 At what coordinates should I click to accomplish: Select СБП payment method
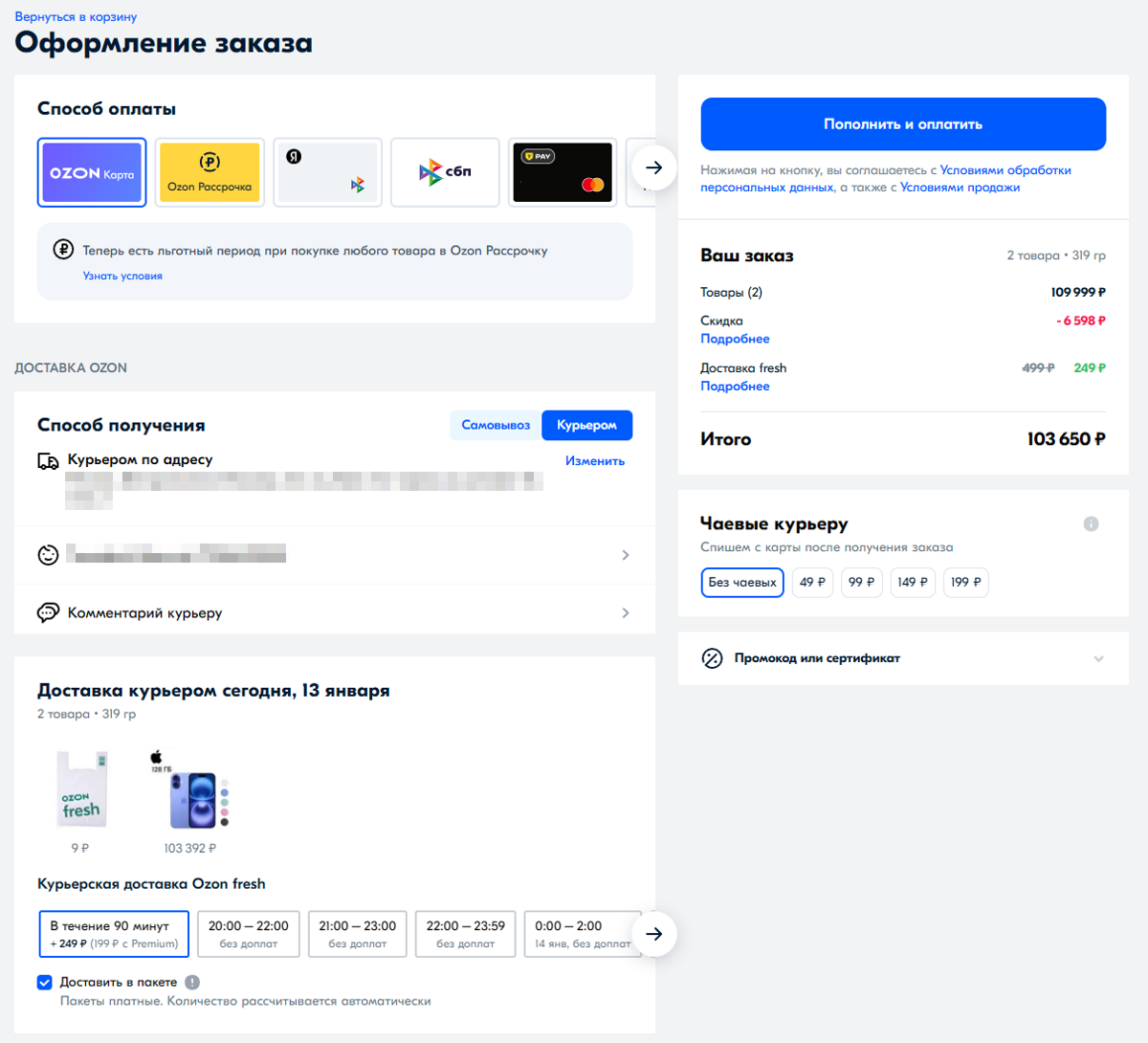pos(445,173)
